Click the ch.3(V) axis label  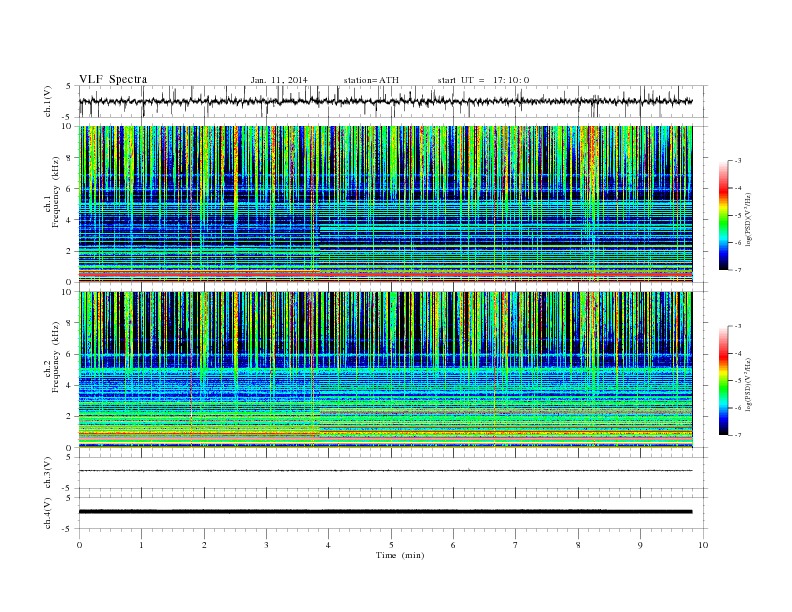point(47,473)
